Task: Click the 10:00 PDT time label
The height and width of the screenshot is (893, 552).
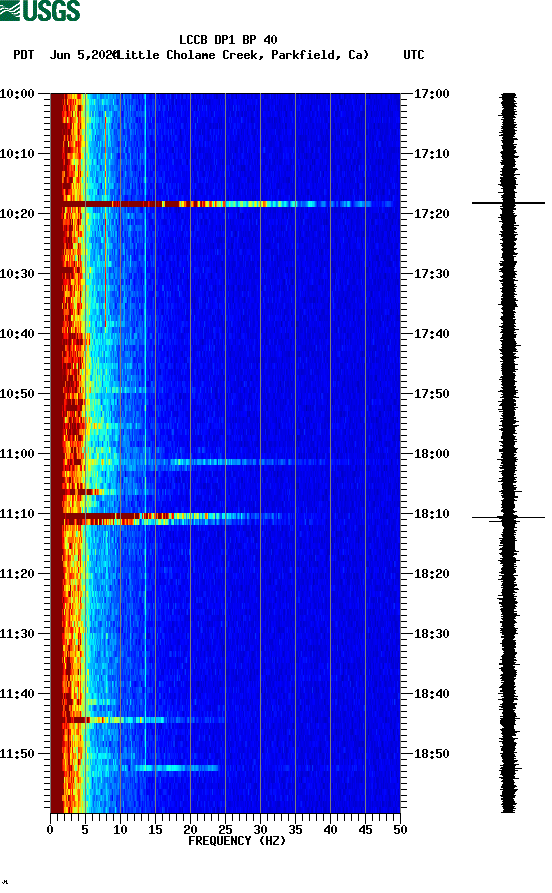Action: pyautogui.click(x=18, y=93)
